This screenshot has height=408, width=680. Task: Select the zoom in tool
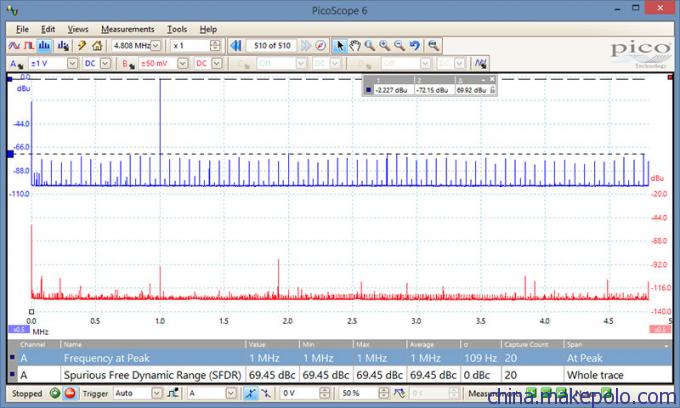(x=384, y=46)
